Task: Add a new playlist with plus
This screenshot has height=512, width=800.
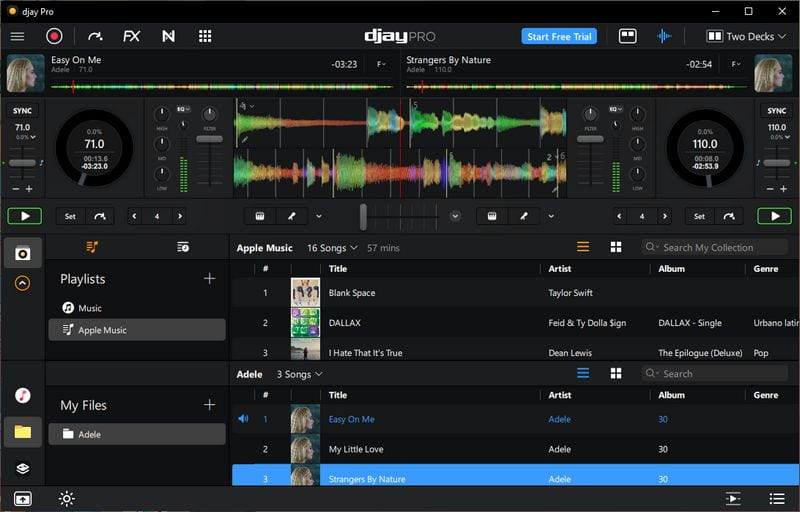Action: coord(209,278)
